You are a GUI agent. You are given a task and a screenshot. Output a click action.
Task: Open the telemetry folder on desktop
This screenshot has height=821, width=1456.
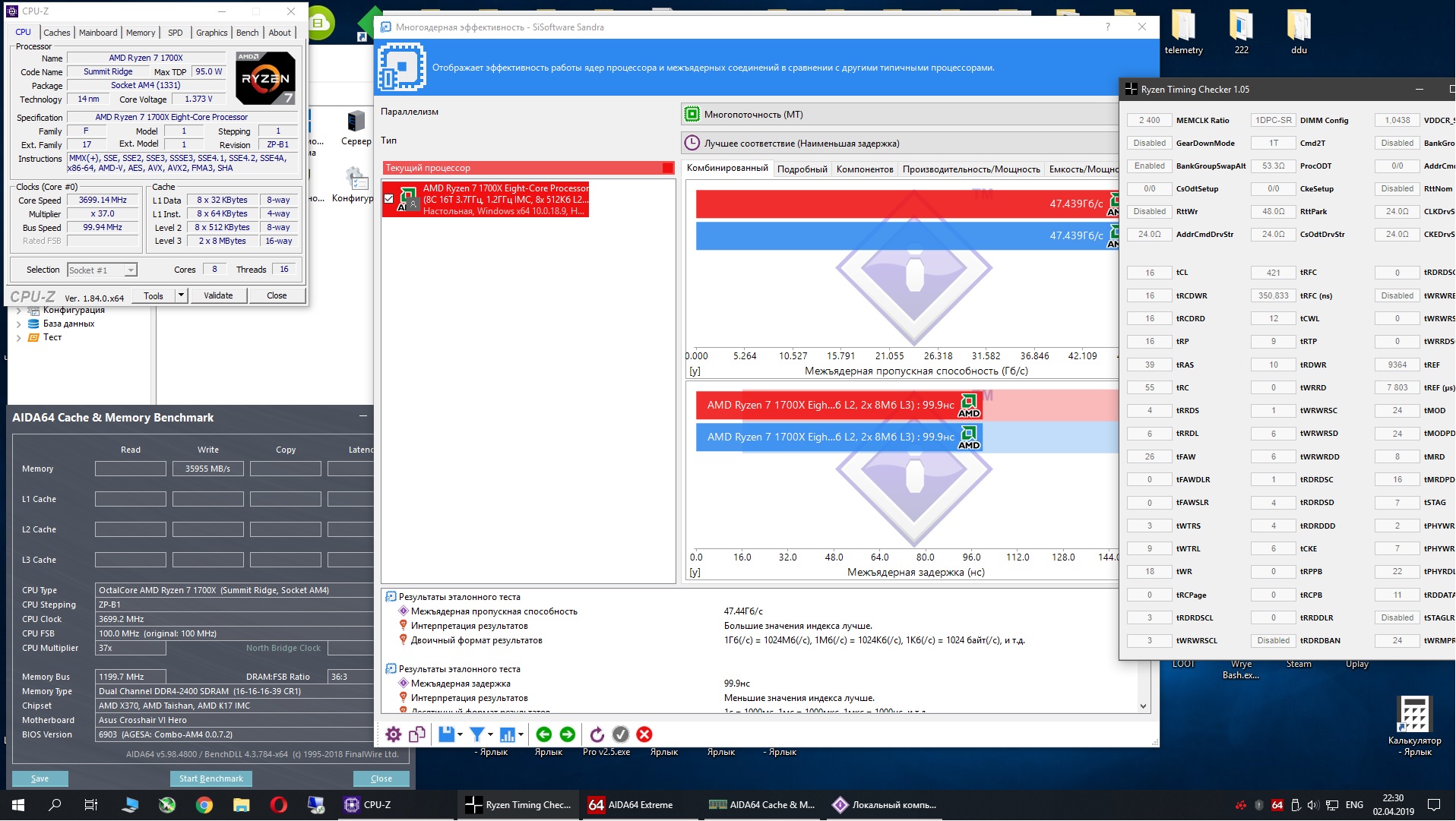coord(1184,32)
